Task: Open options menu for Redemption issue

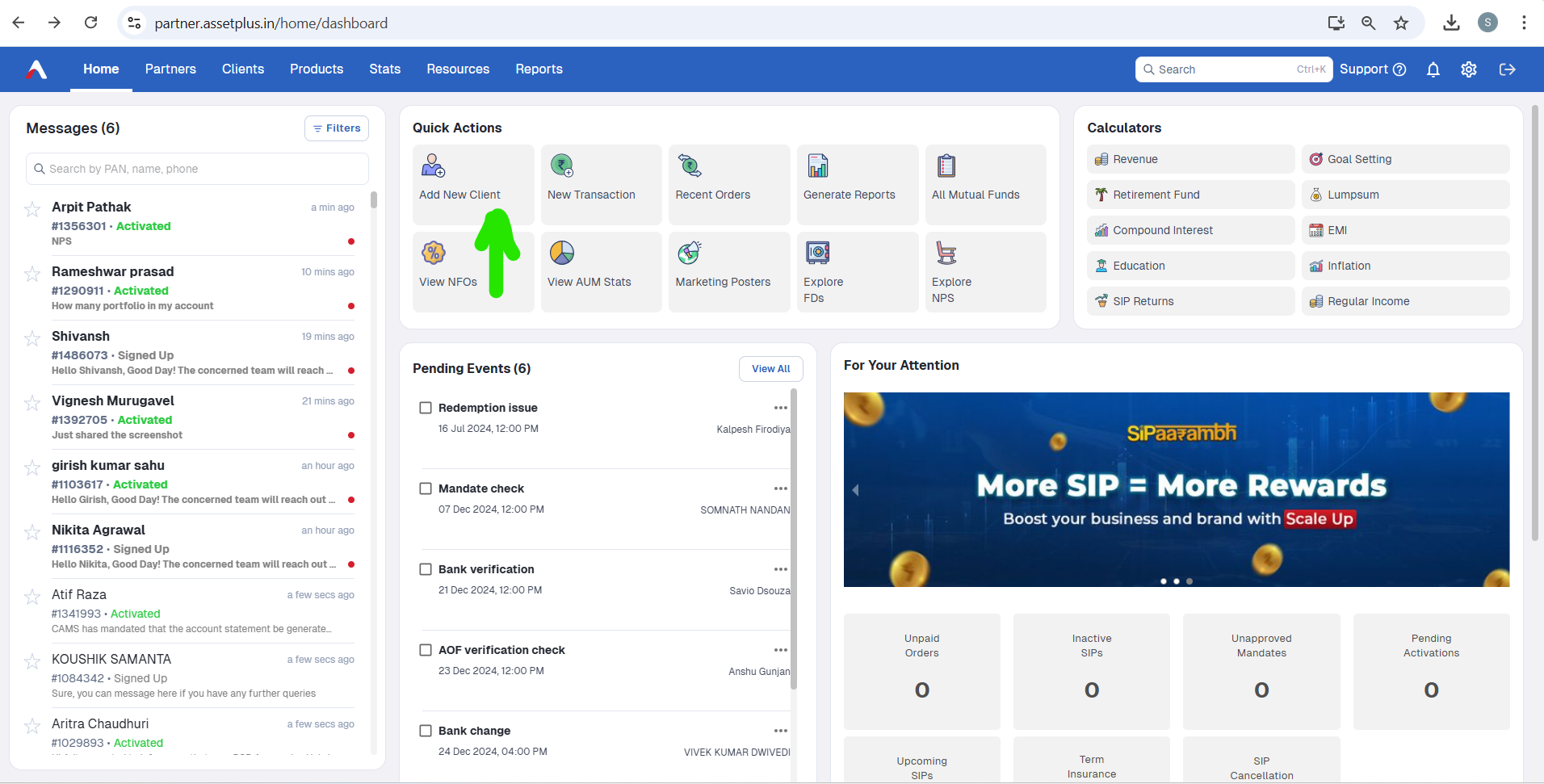Action: click(x=780, y=408)
